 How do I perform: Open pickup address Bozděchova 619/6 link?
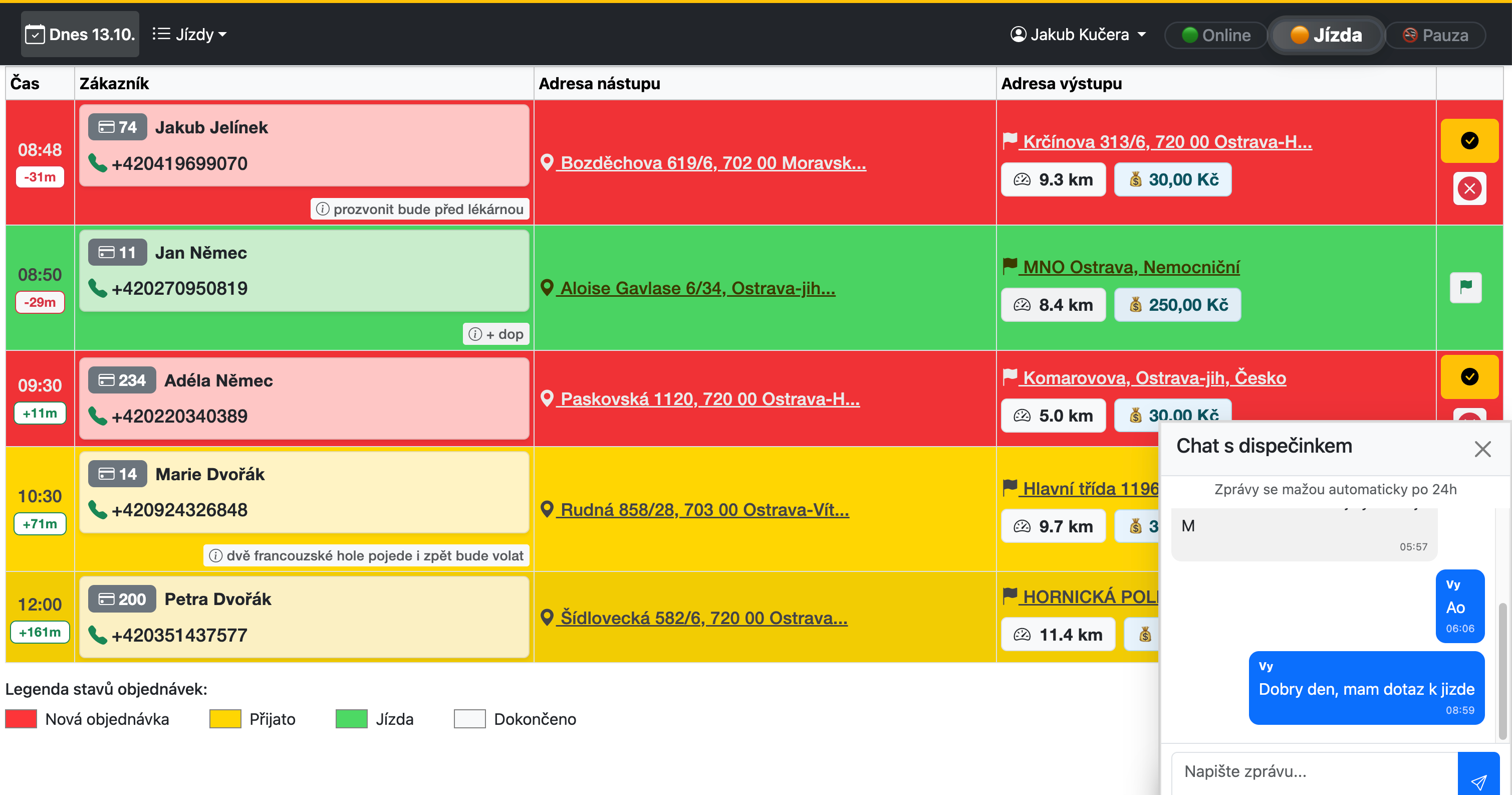tap(712, 162)
